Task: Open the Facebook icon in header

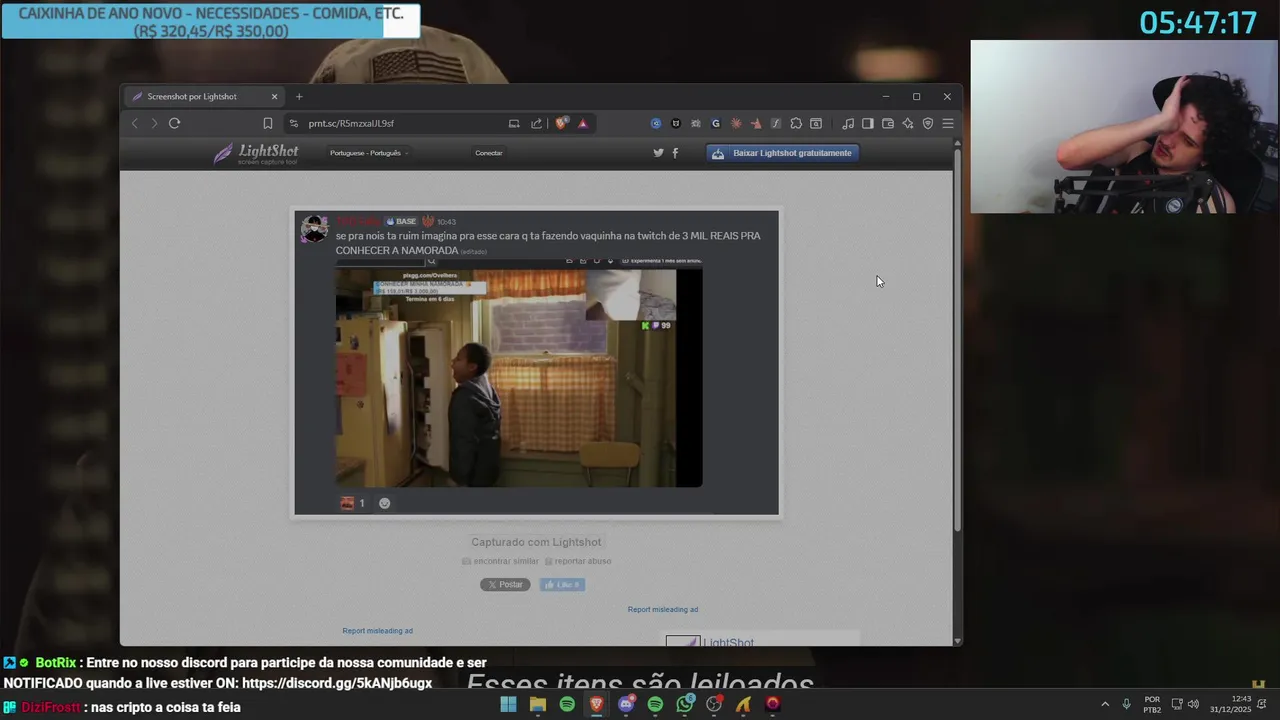Action: [675, 153]
